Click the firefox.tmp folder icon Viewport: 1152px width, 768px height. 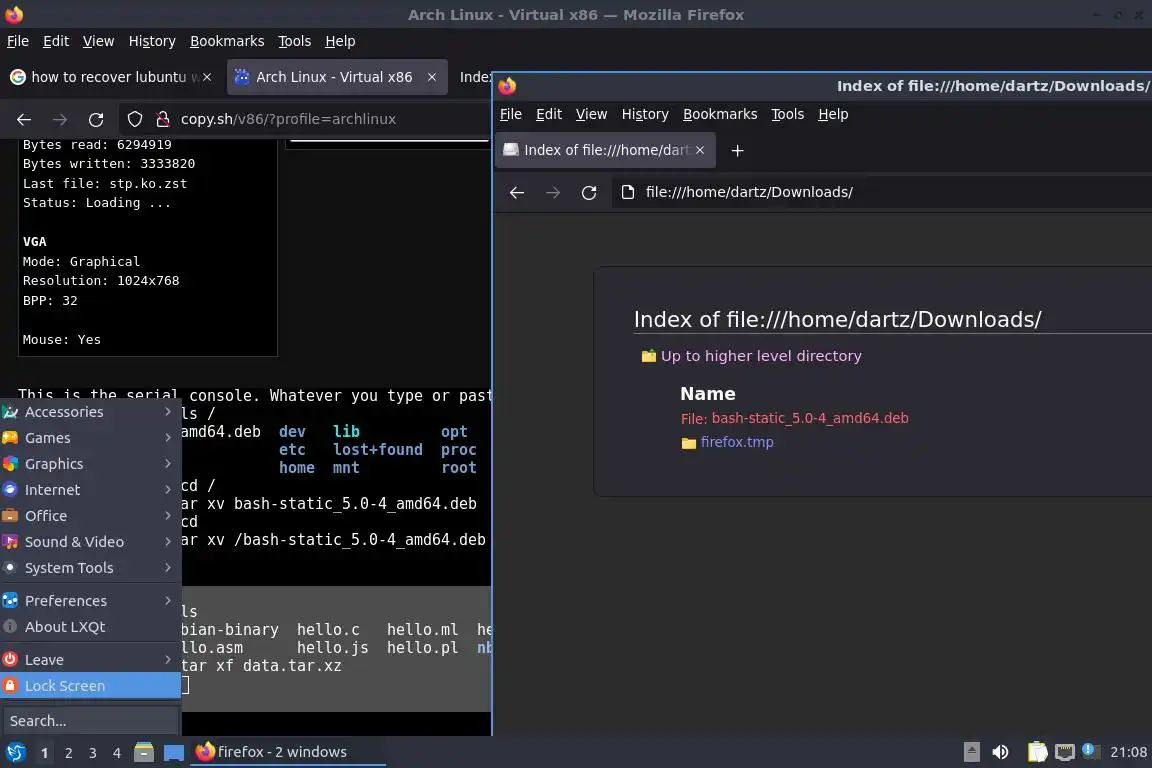(688, 443)
